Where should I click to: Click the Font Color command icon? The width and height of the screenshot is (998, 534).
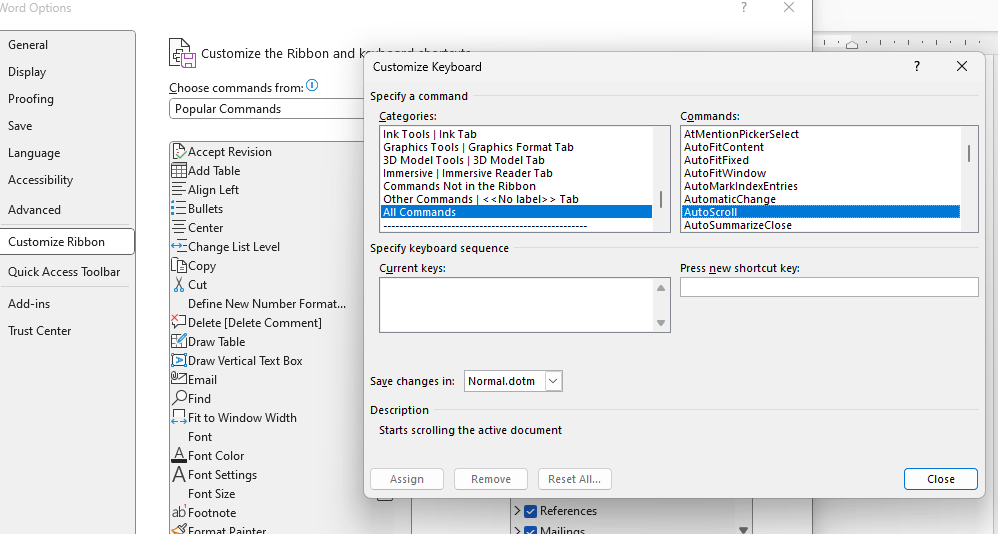click(x=179, y=455)
